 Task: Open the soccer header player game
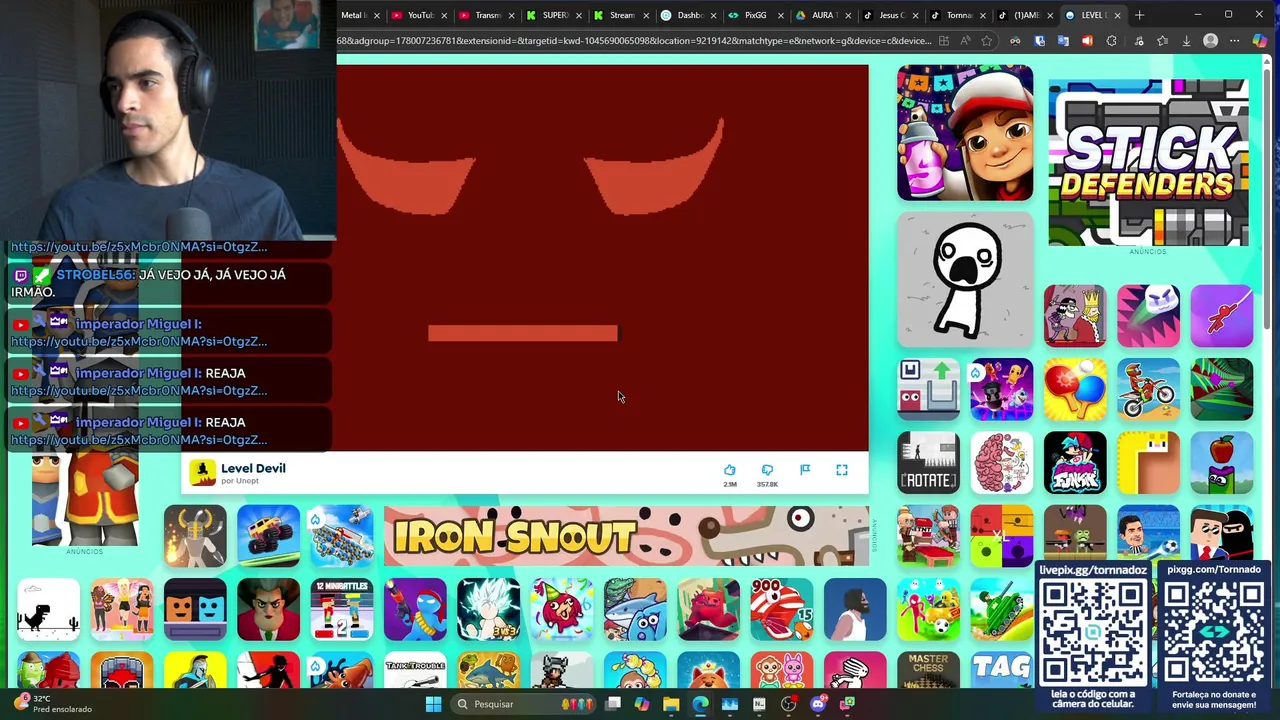click(1148, 533)
